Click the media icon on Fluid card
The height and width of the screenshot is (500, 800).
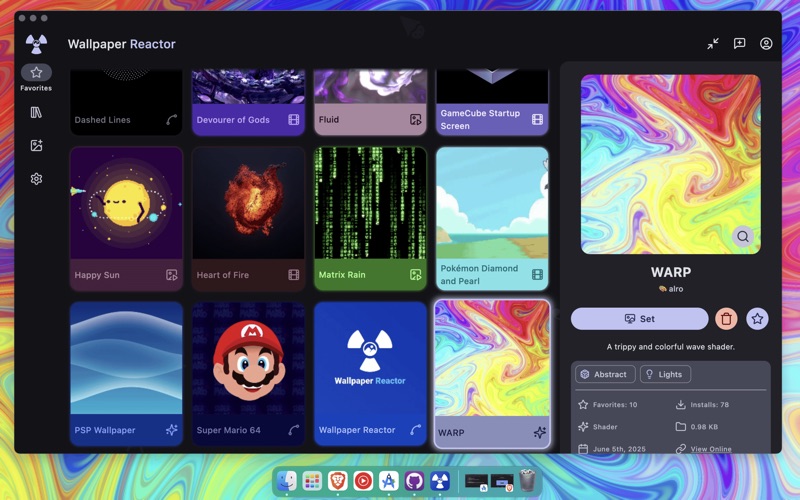tap(416, 120)
